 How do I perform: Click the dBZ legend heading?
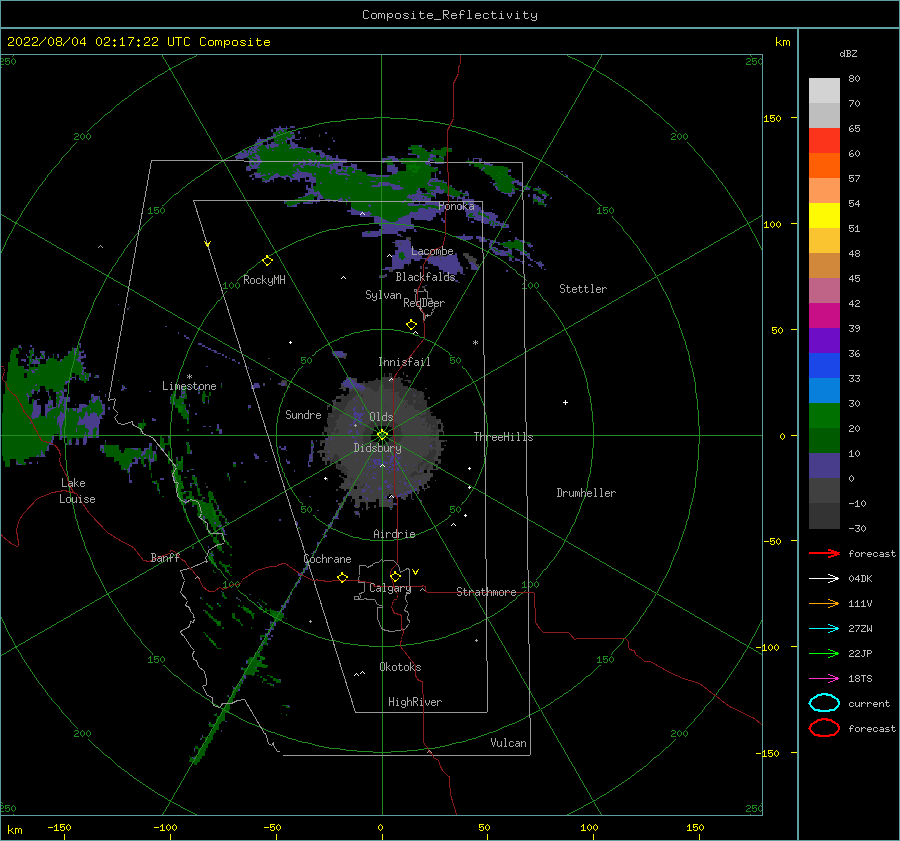pos(848,53)
